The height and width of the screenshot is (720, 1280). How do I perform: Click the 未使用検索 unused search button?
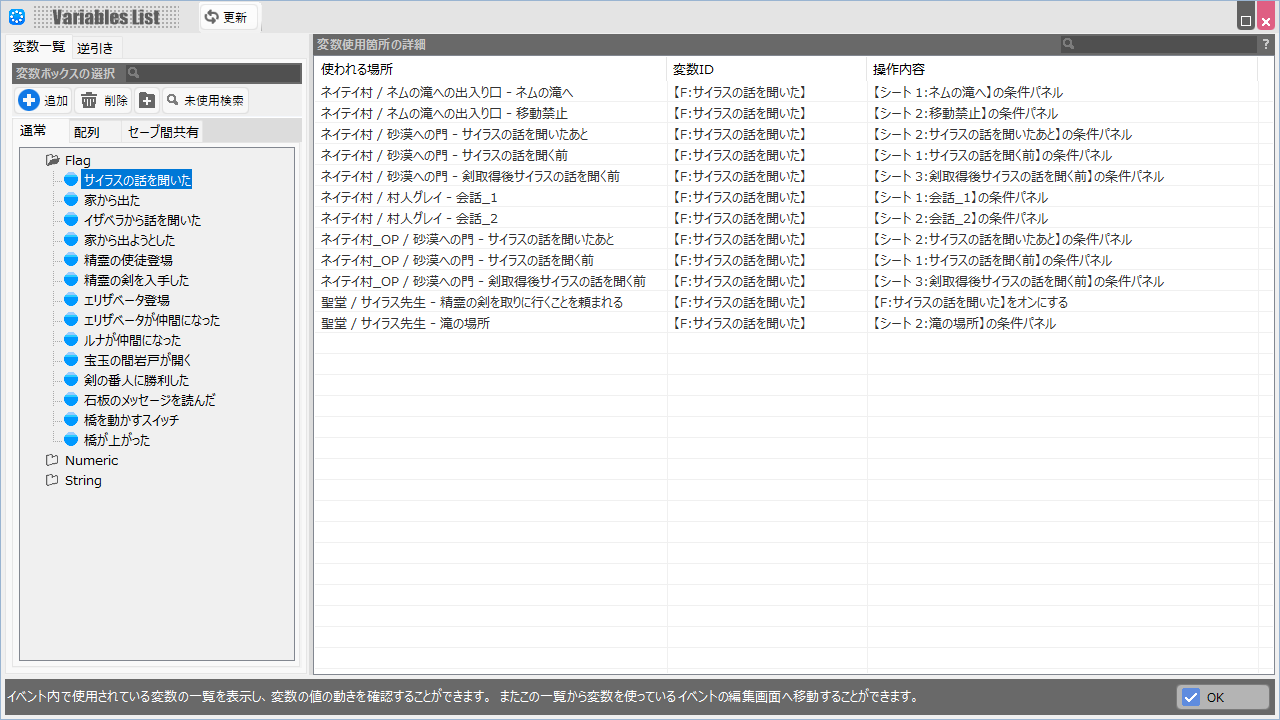point(205,100)
